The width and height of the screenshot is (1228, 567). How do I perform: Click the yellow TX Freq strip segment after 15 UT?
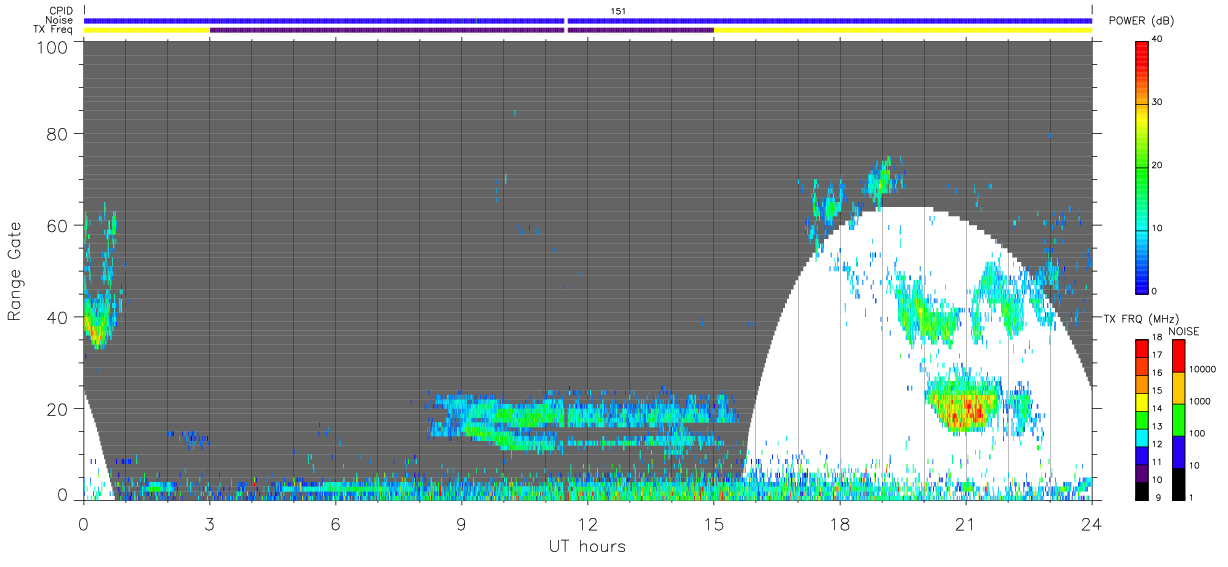click(x=903, y=30)
